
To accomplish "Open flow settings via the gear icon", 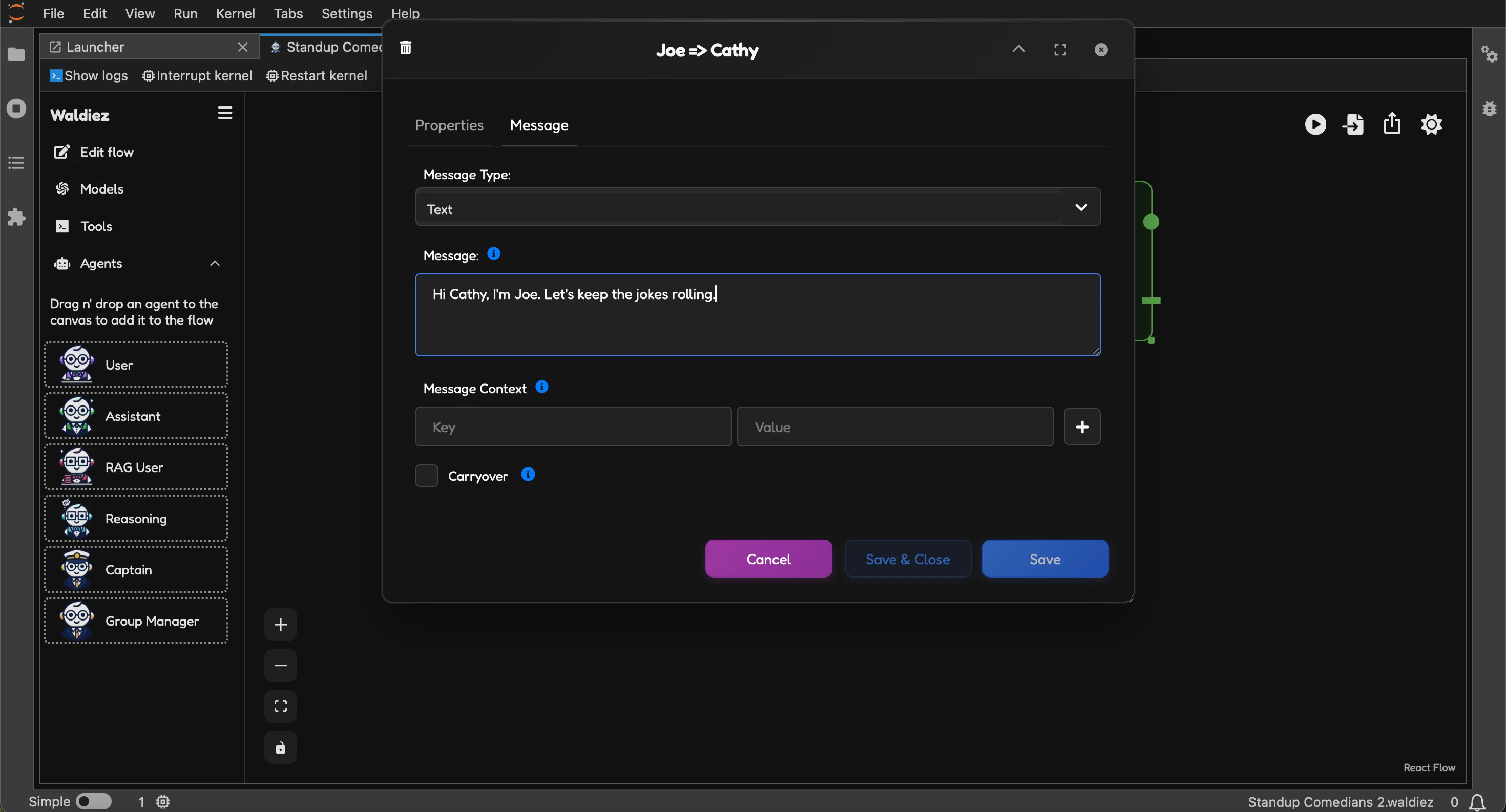I will (1432, 124).
